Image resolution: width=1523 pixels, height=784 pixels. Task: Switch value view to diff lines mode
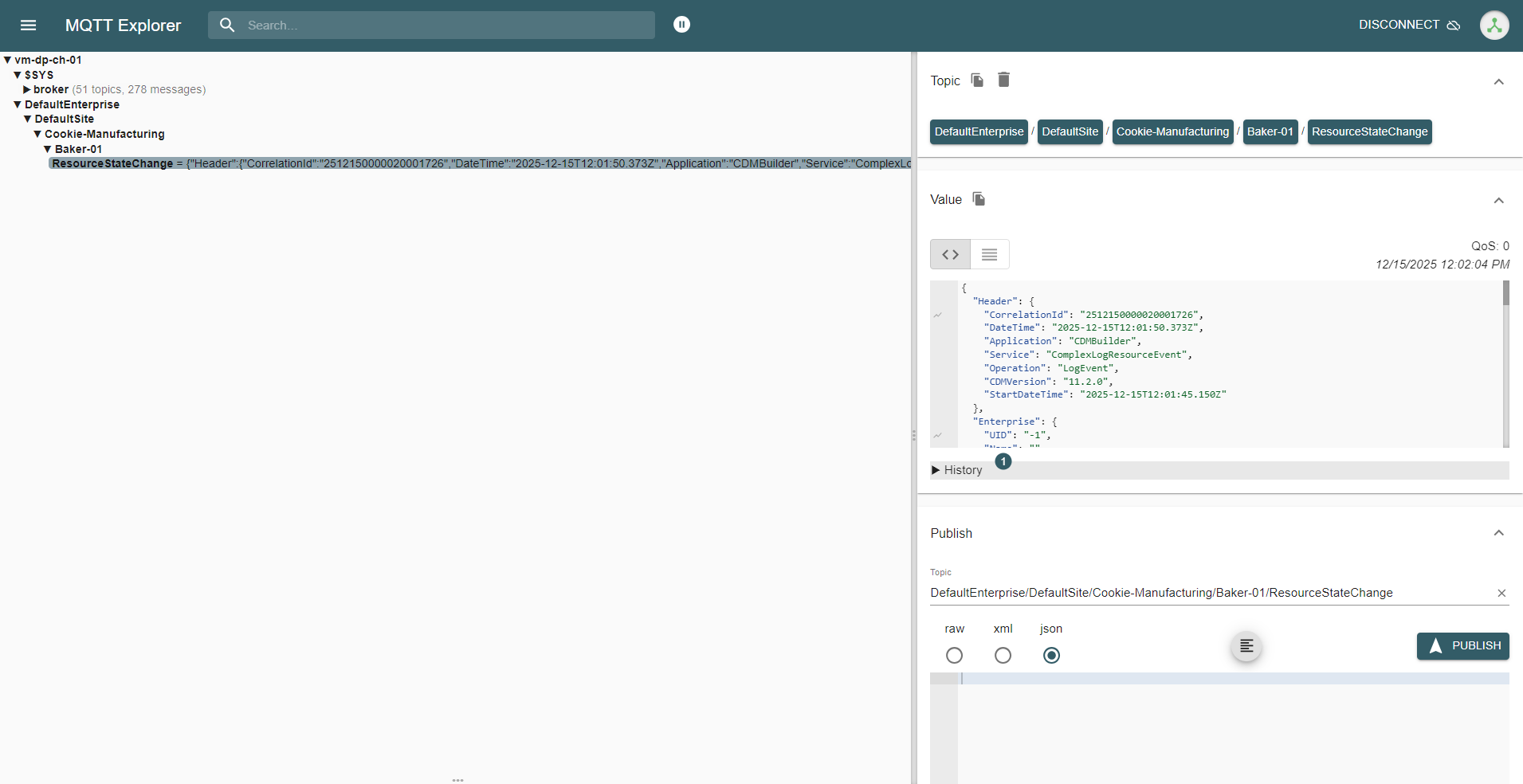click(990, 254)
